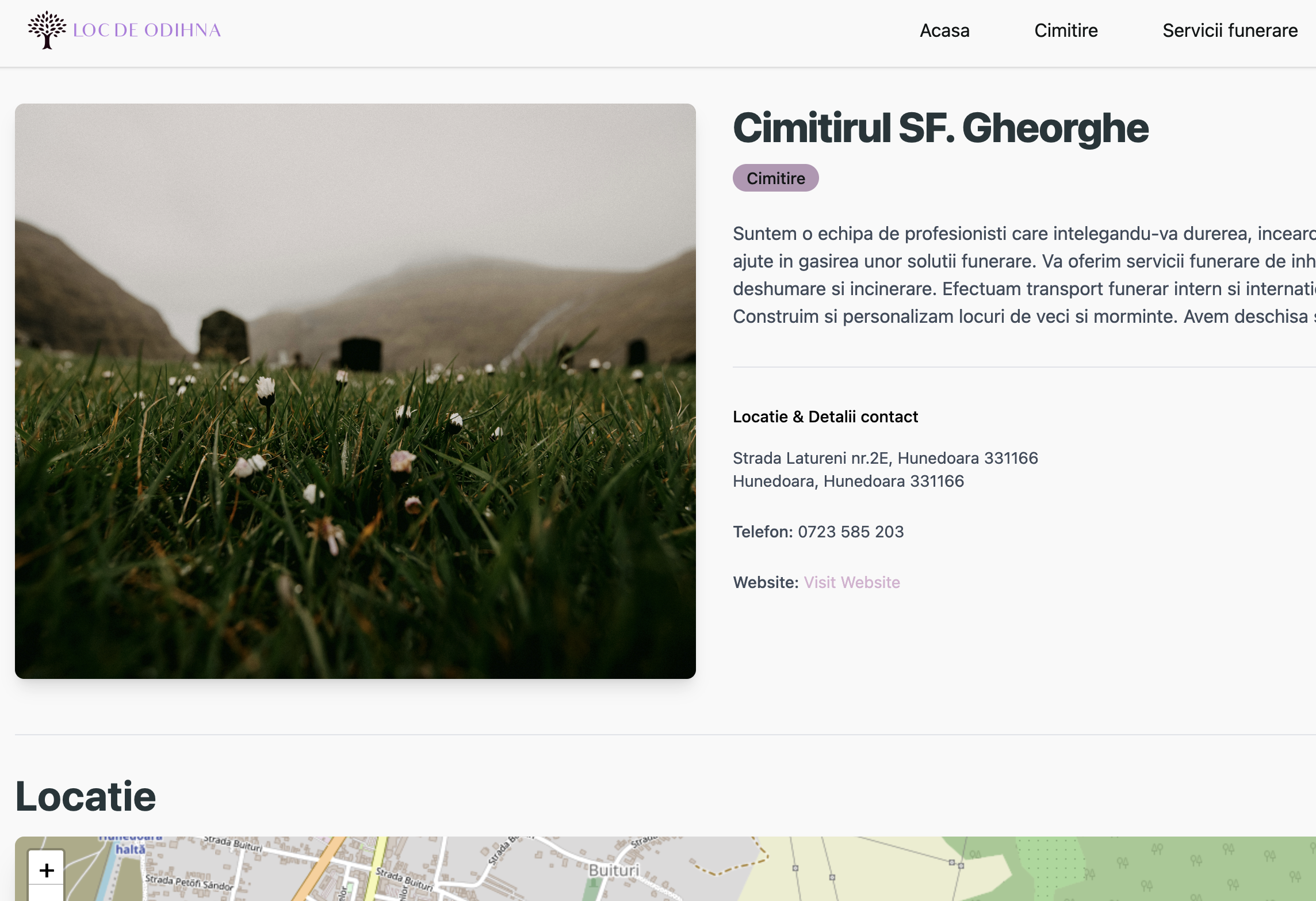Screen dimensions: 1316x901
Task: Open the Acasa menu item
Action: tap(944, 30)
